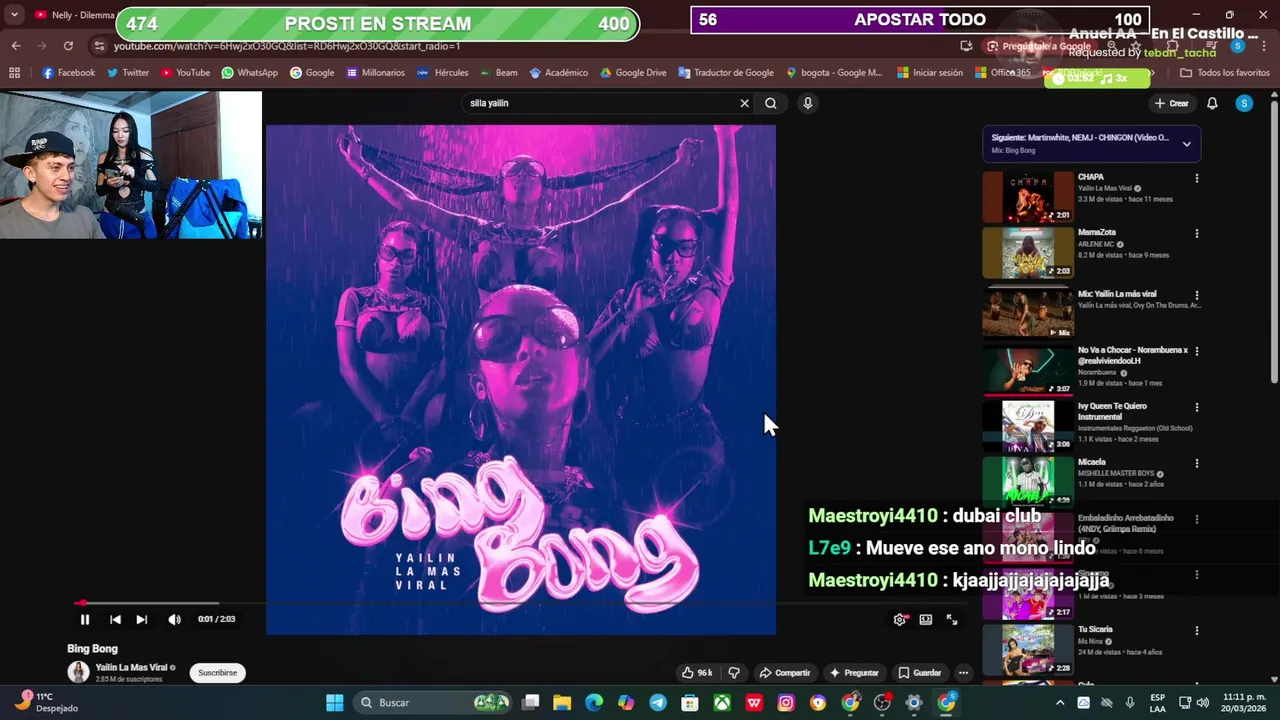This screenshot has width=1280, height=720.
Task: Open the CHAPA video thumbnail
Action: (1028, 197)
